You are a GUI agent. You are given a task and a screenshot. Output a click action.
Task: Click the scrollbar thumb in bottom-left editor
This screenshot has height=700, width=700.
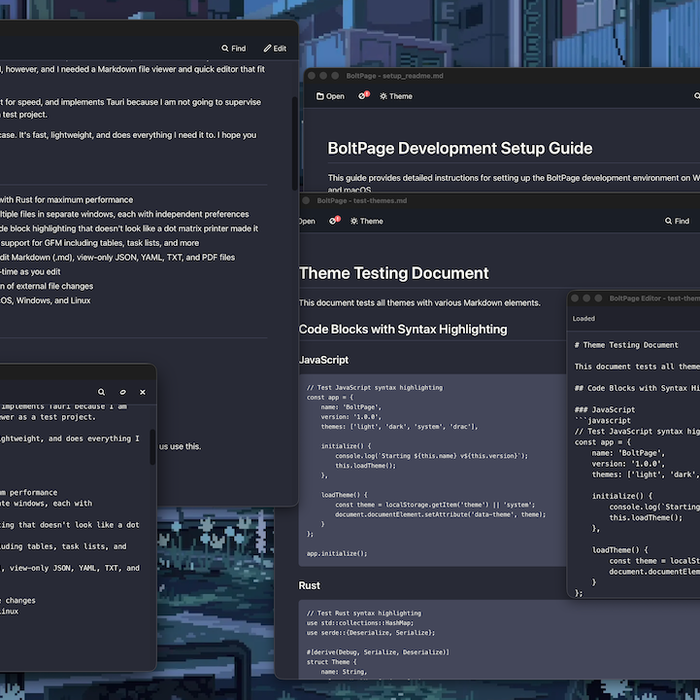click(x=152, y=447)
